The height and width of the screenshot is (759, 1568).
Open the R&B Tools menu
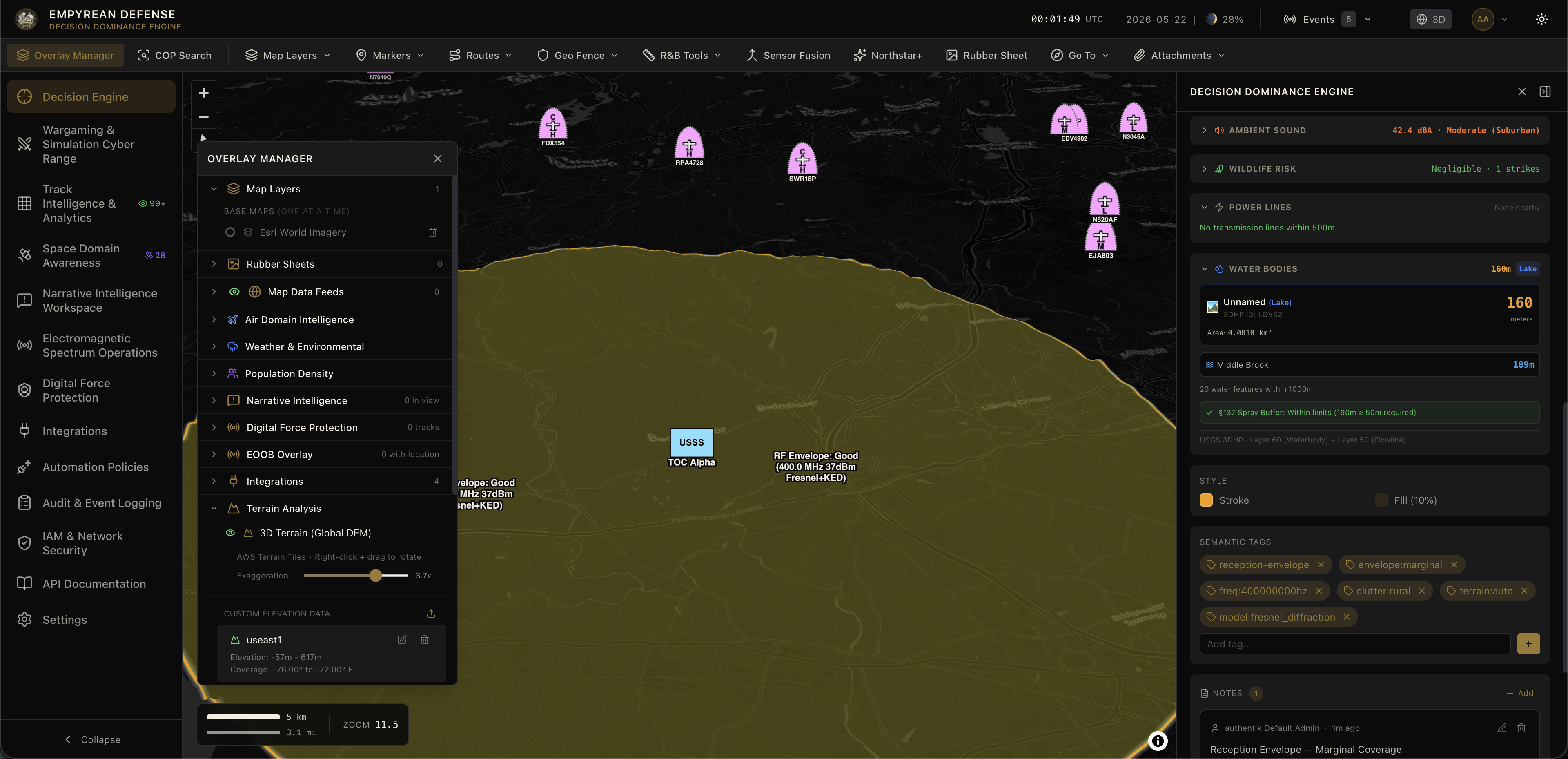[x=682, y=56]
